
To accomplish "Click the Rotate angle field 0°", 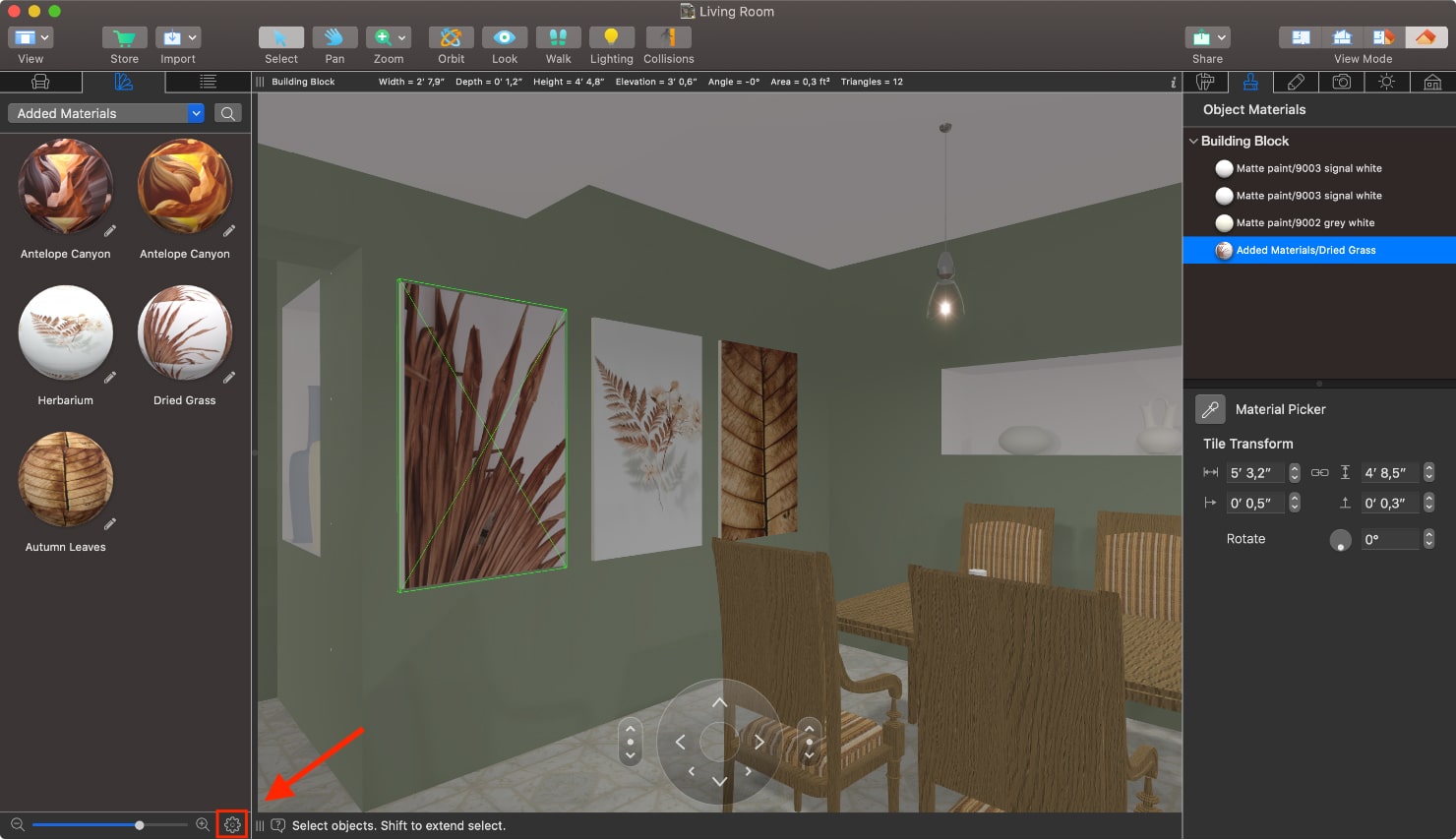I will coord(1390,539).
